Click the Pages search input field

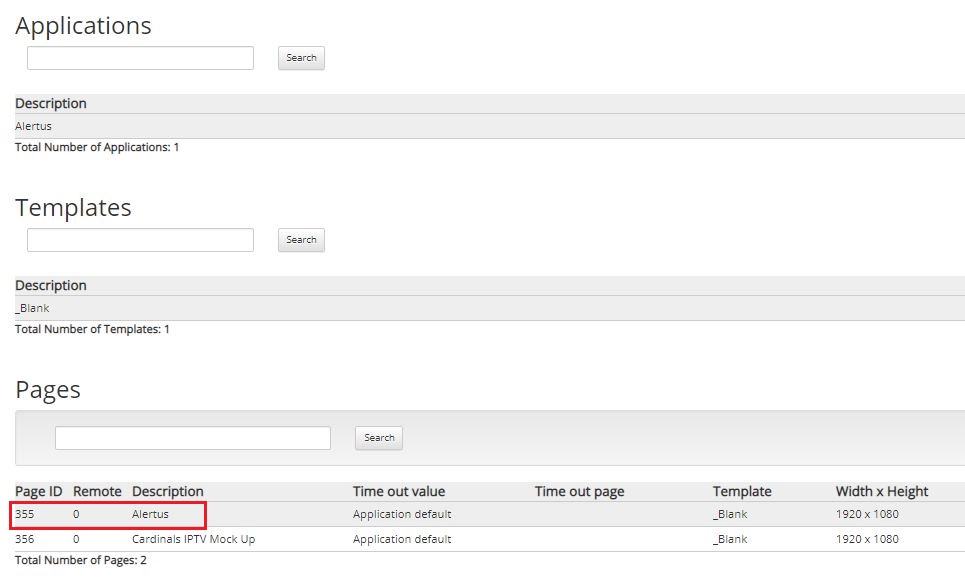(193, 438)
